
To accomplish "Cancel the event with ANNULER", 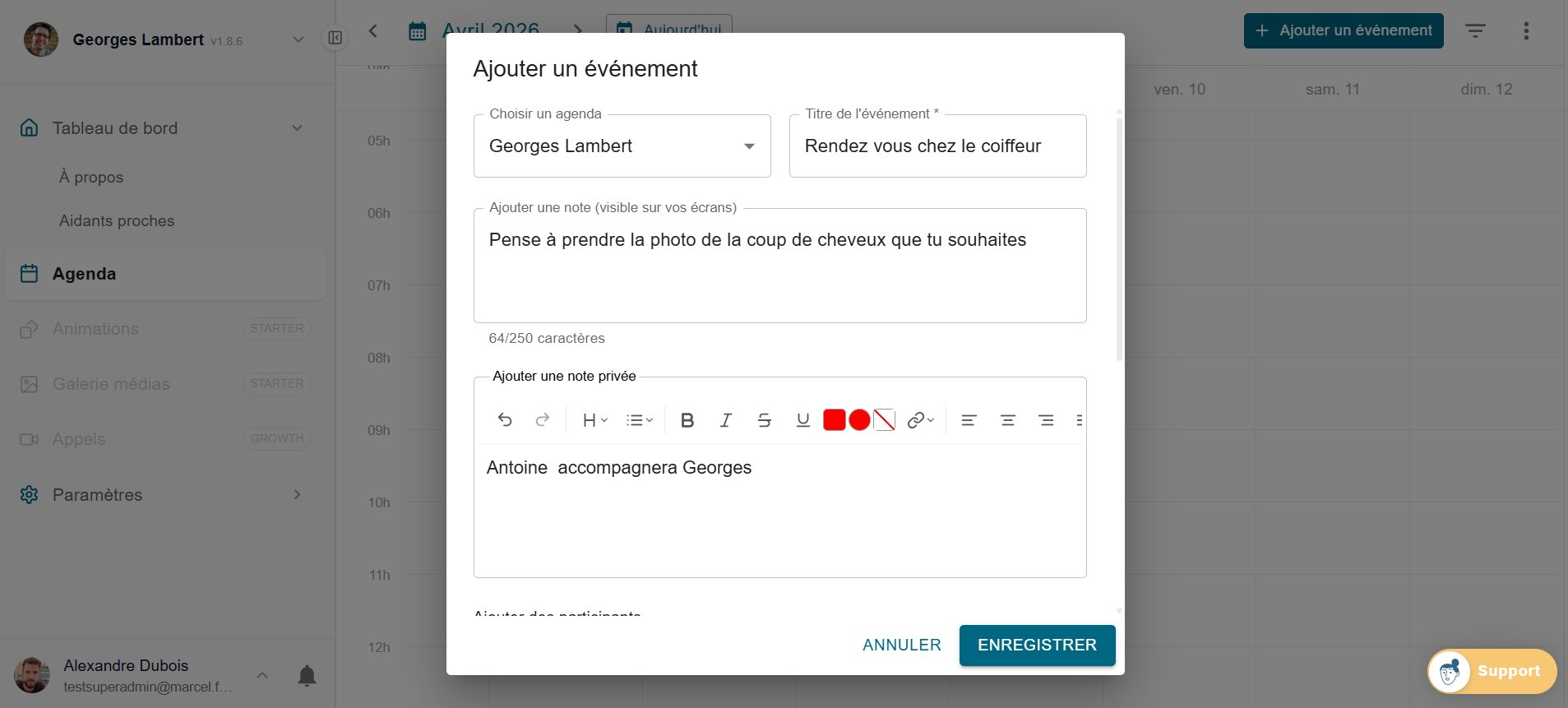I will (901, 646).
